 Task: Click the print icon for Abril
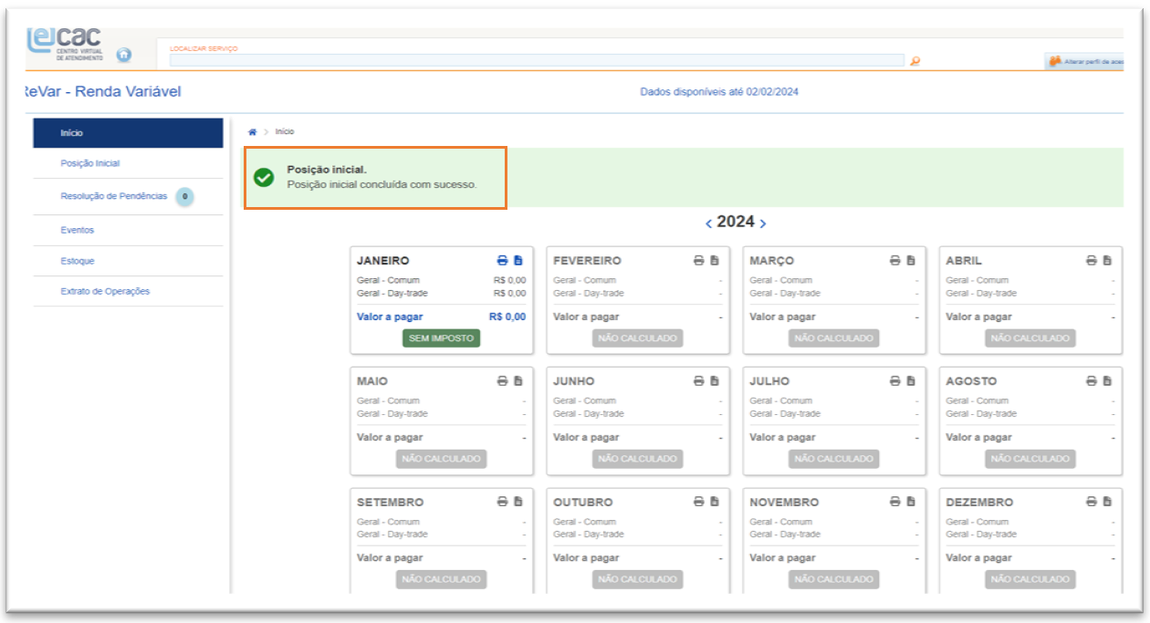[x=1092, y=260]
